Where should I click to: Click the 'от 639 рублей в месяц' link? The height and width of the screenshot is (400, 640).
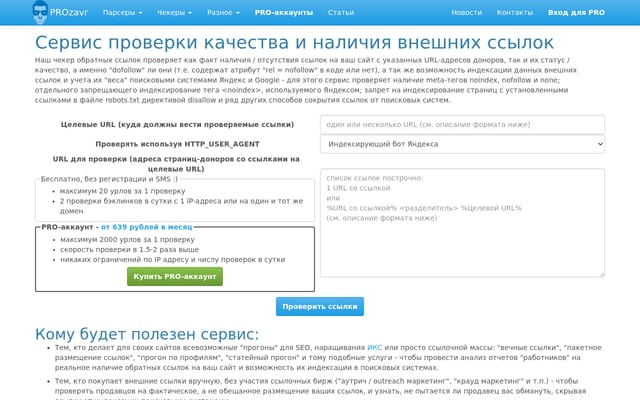147,227
